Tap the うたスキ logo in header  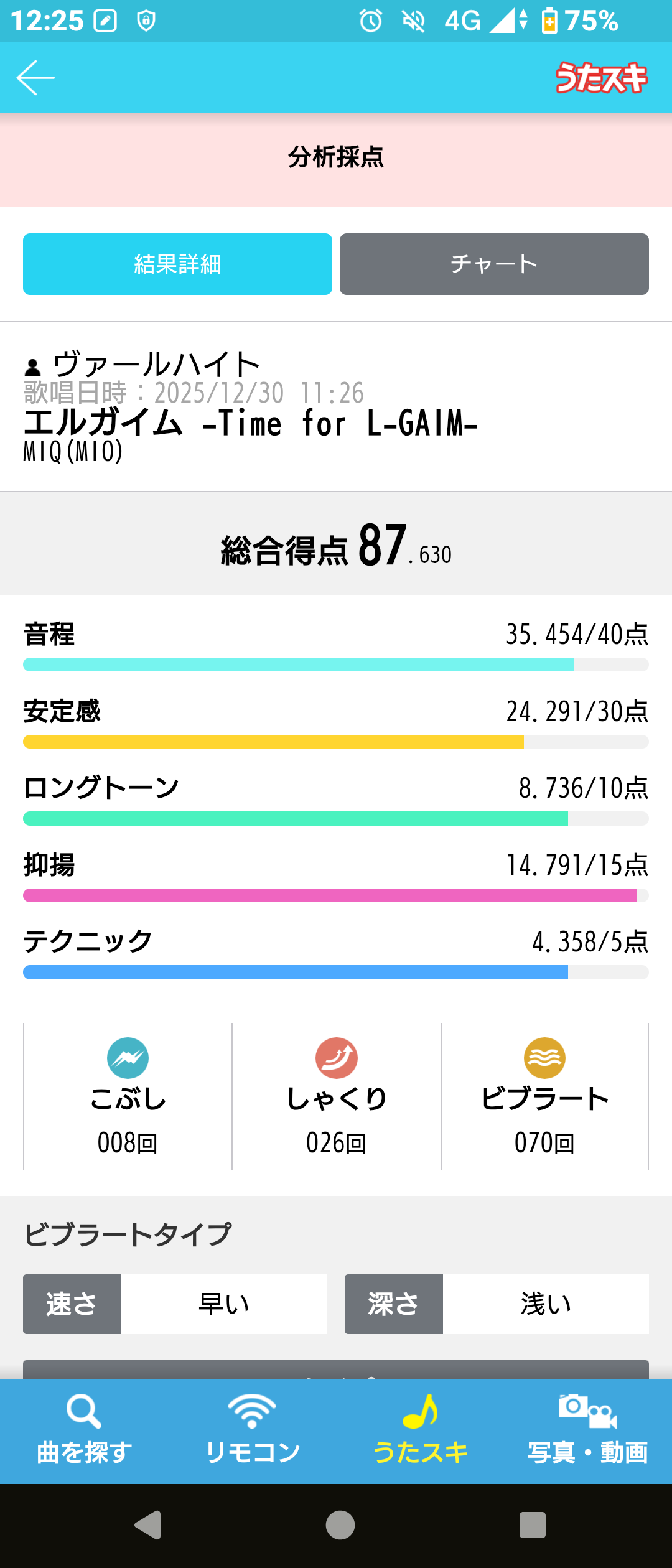pos(601,78)
